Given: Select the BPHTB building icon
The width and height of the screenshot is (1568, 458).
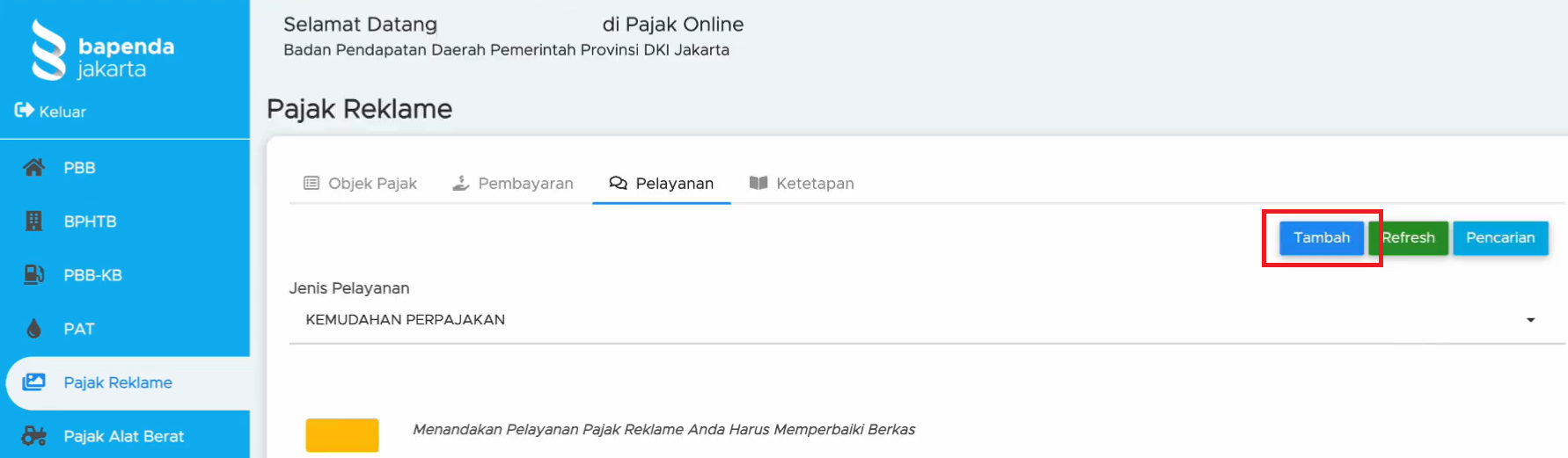Looking at the screenshot, I should [33, 222].
